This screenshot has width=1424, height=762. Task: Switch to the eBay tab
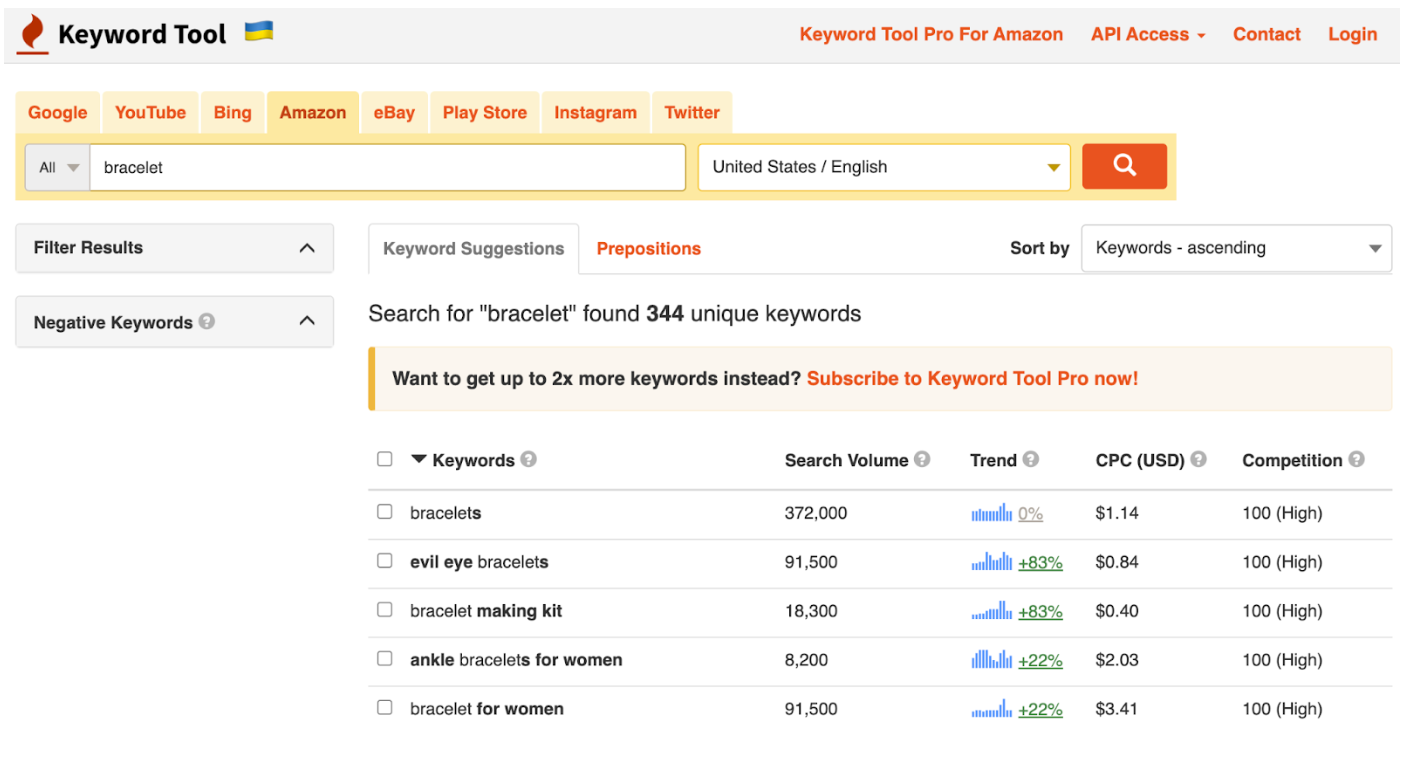[x=394, y=113]
